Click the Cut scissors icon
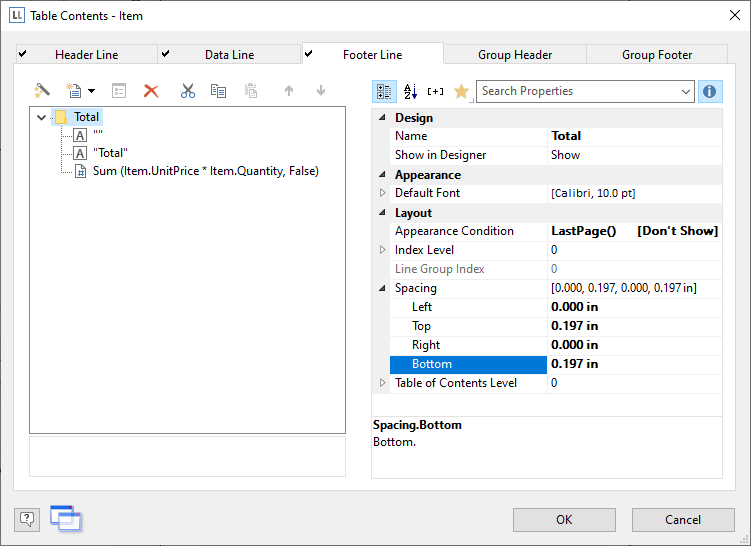 coord(187,91)
